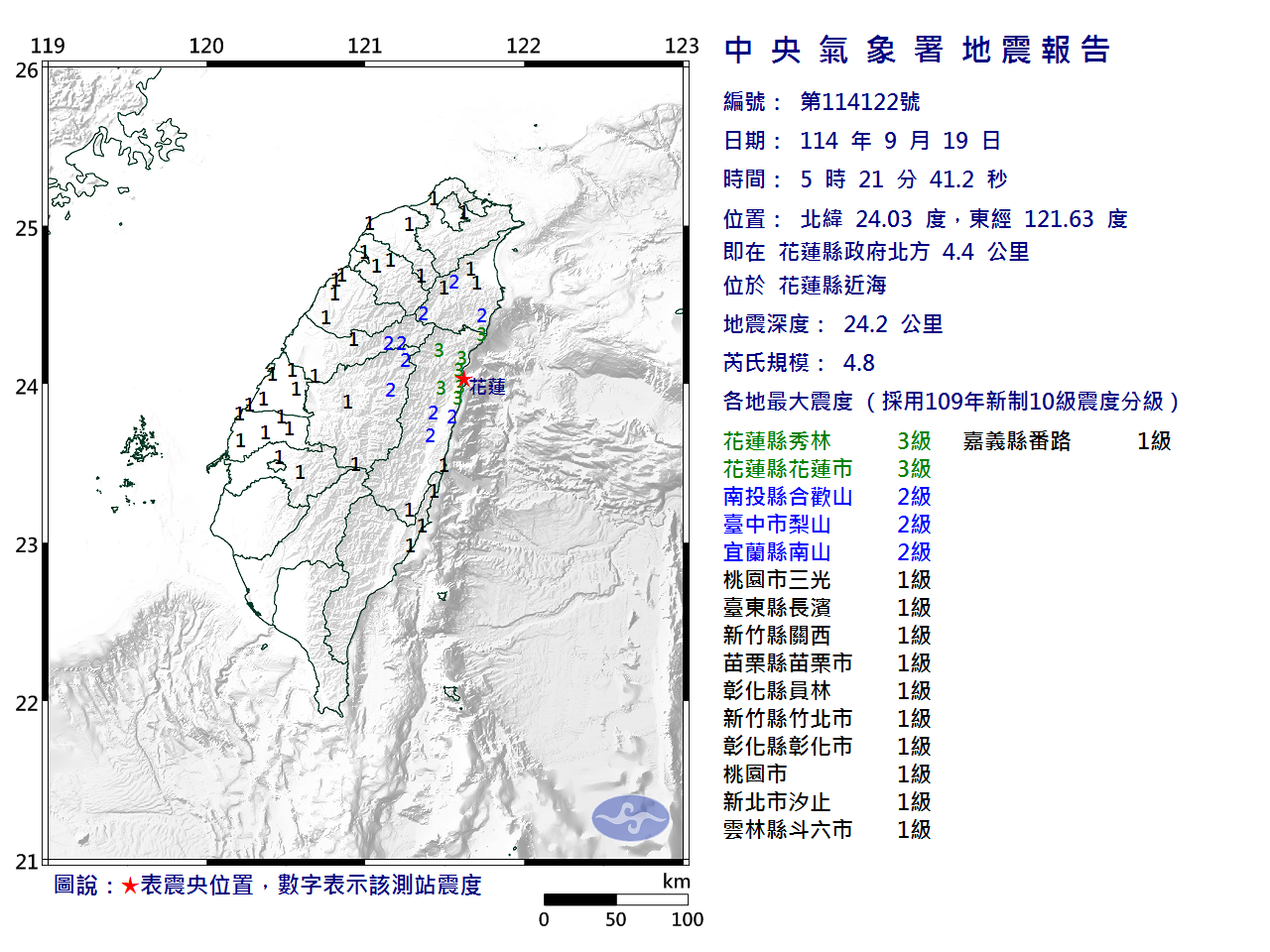The width and height of the screenshot is (1270, 952).
Task: Select the 花蓮 label beside the epicenter
Action: [x=488, y=387]
